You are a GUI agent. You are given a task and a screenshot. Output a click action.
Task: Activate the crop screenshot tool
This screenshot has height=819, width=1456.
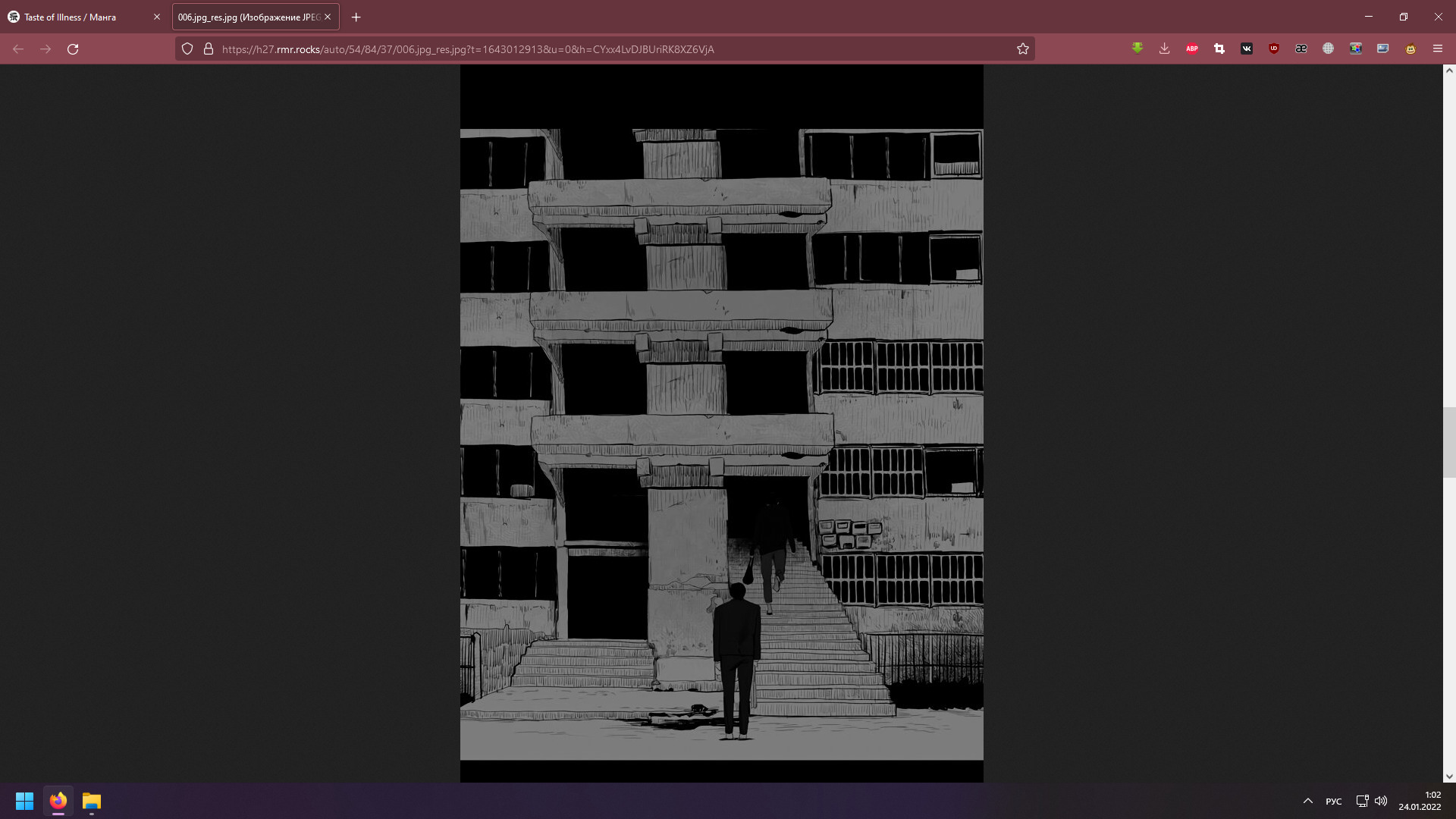pos(1219,49)
